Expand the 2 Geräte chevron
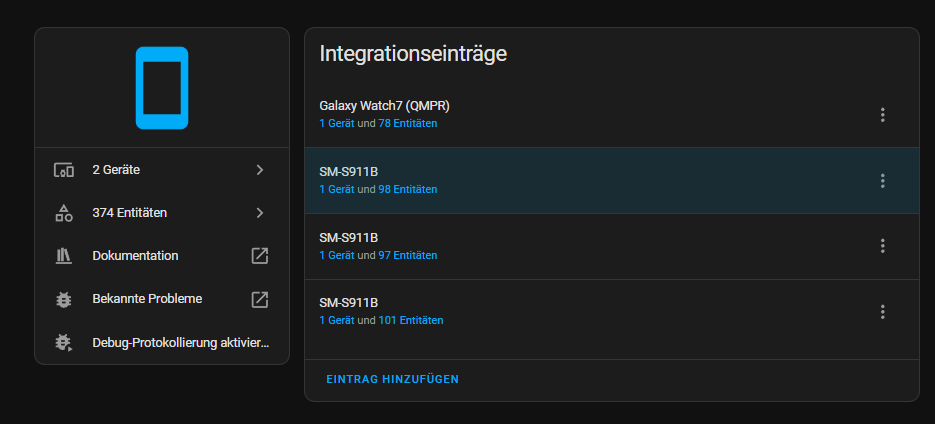This screenshot has width=935, height=424. tap(259, 170)
